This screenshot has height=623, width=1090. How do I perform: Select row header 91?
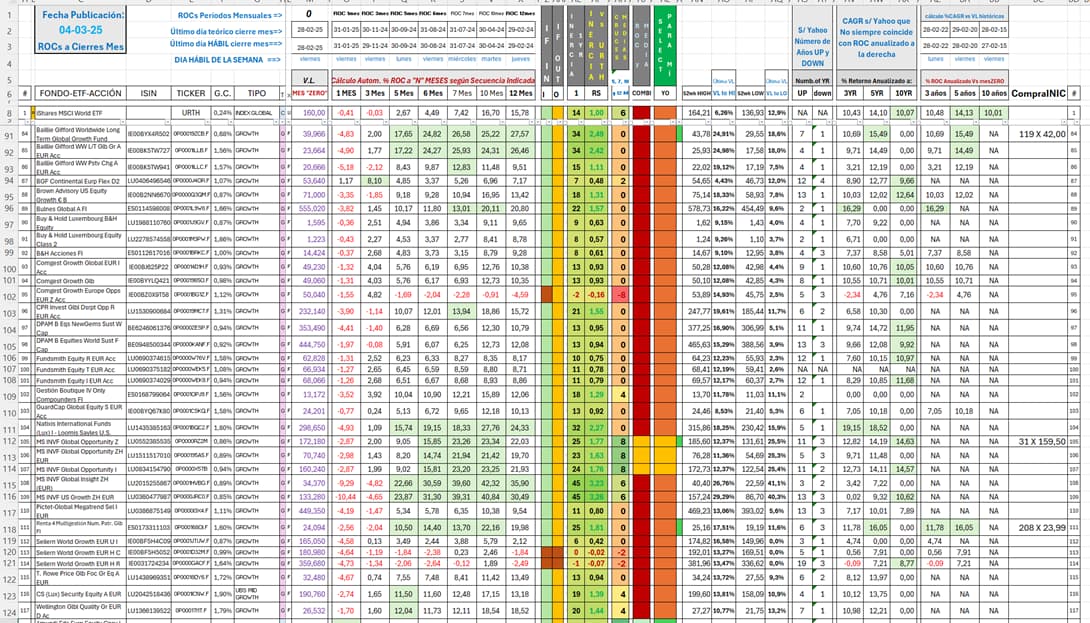9,136
